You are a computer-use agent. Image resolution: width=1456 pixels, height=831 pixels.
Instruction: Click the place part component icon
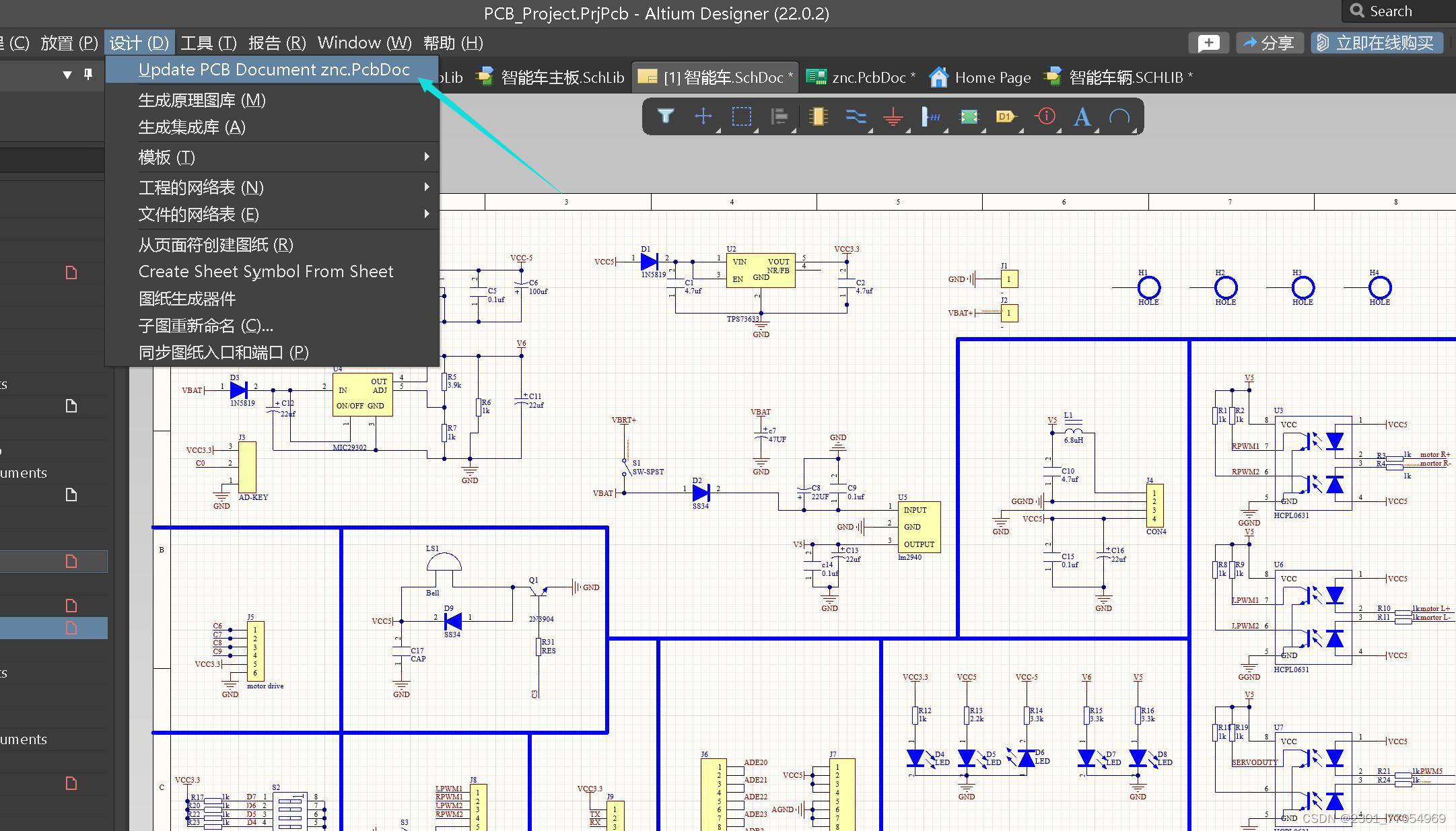coord(818,116)
